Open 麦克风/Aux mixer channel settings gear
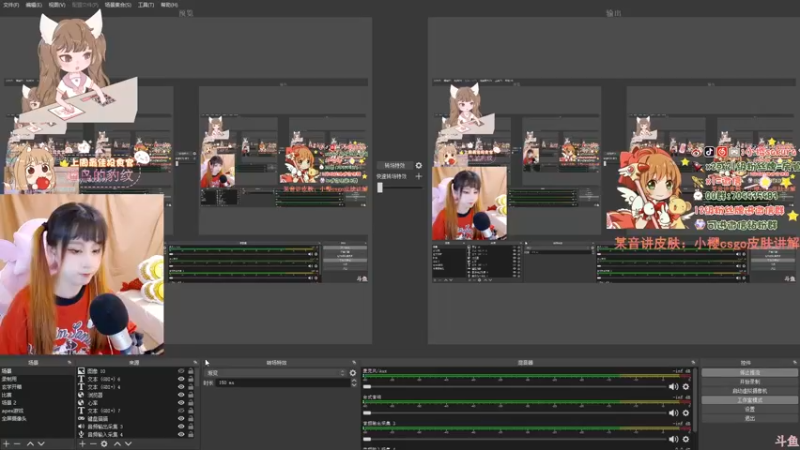Viewport: 800px width, 450px height. 686,387
